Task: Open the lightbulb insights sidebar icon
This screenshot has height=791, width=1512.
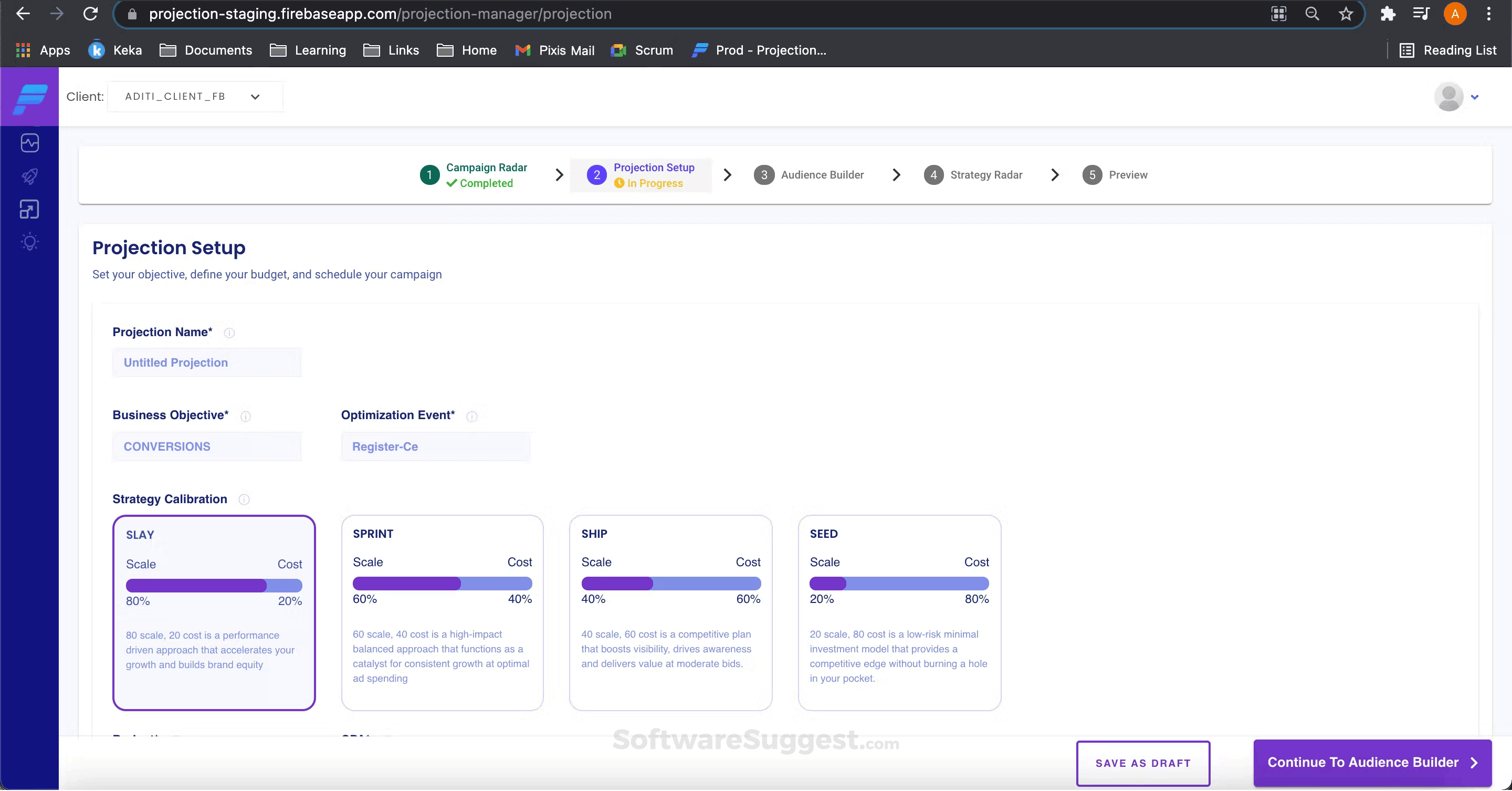Action: pyautogui.click(x=30, y=242)
